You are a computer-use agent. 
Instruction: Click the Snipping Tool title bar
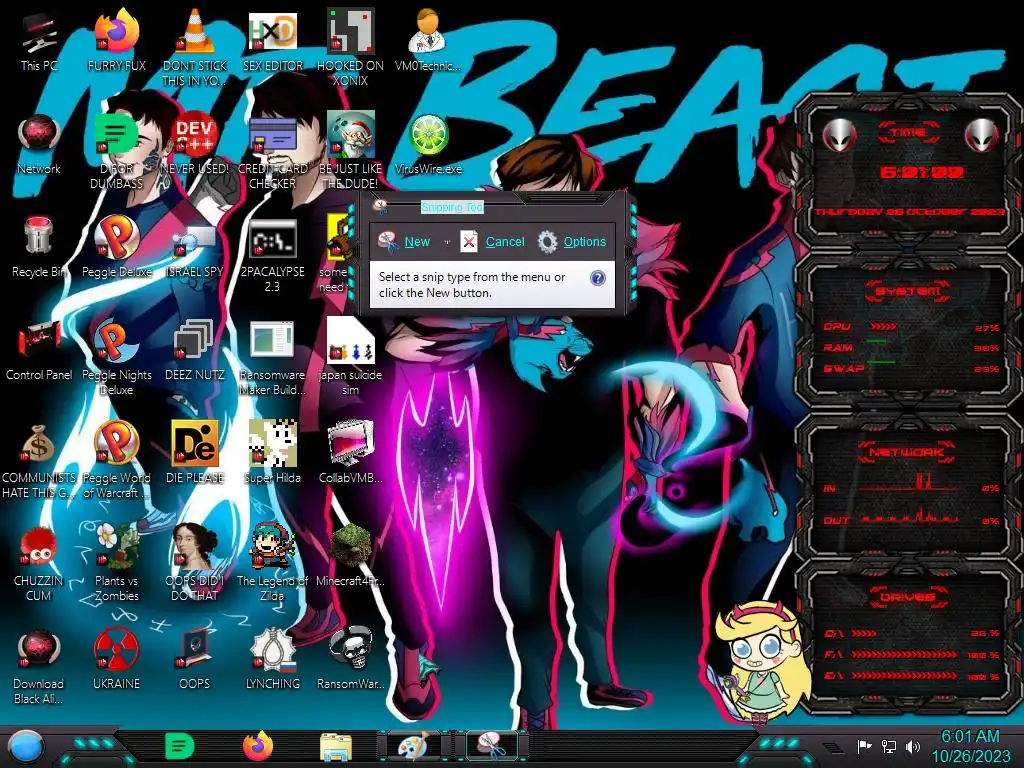pos(491,207)
